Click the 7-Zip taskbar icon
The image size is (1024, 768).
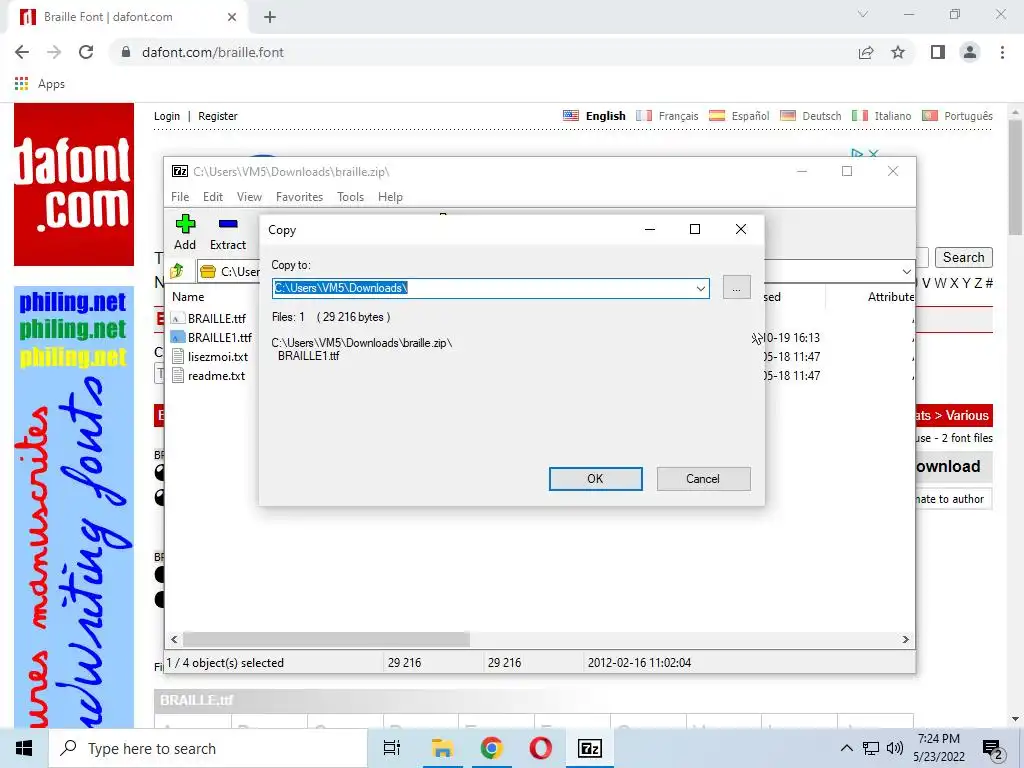[x=590, y=748]
